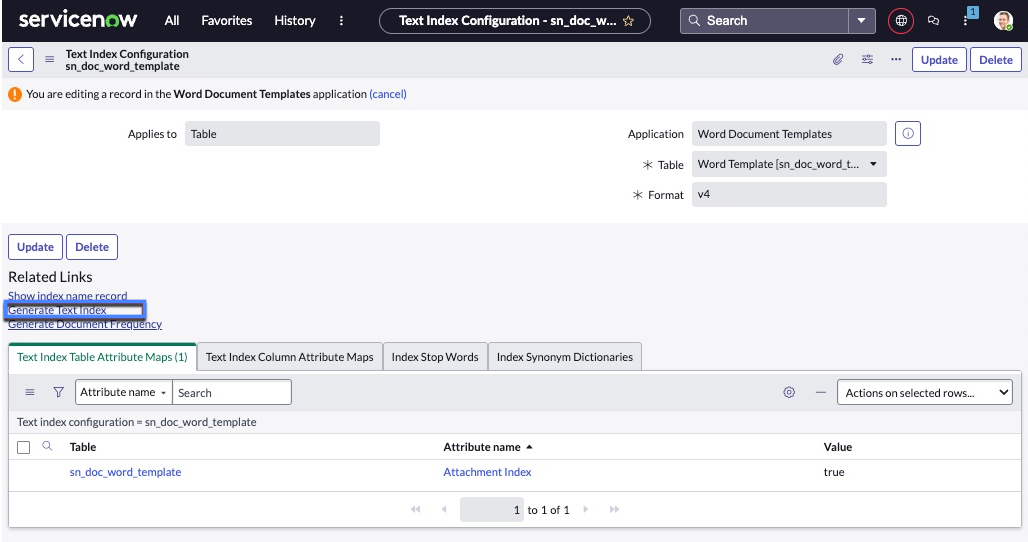Expand the search scope dropdown arrow
Image resolution: width=1028 pixels, height=542 pixels.
pos(861,20)
